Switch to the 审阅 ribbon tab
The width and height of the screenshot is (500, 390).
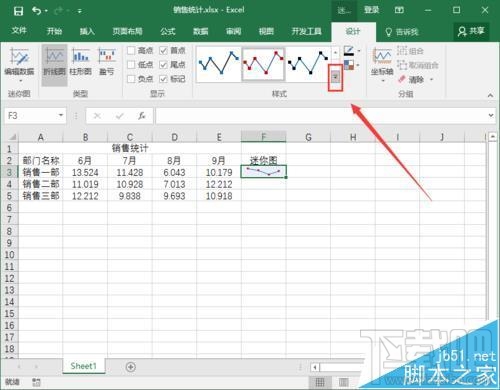point(233,31)
